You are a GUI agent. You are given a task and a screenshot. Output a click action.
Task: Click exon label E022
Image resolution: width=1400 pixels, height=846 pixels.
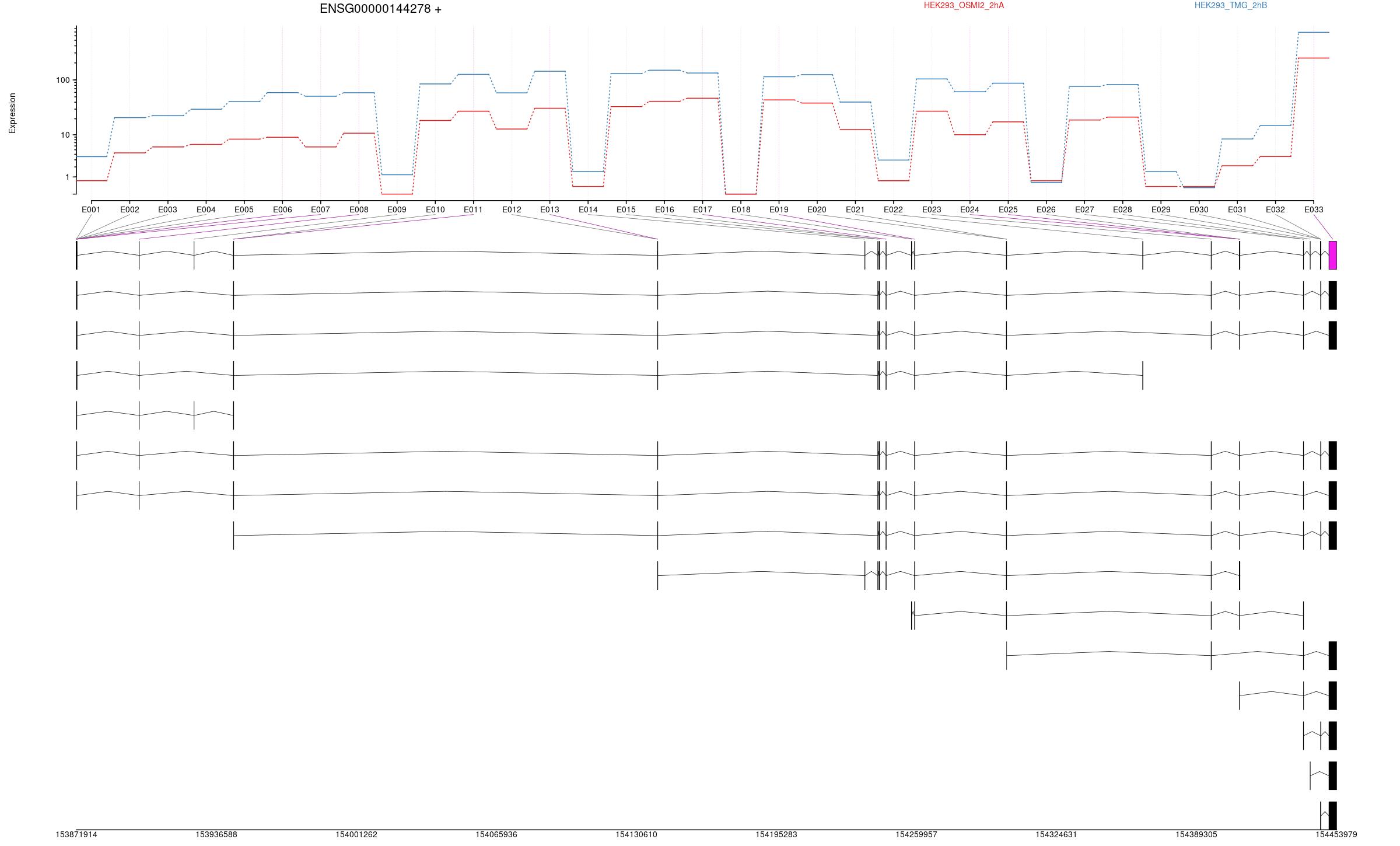[893, 209]
